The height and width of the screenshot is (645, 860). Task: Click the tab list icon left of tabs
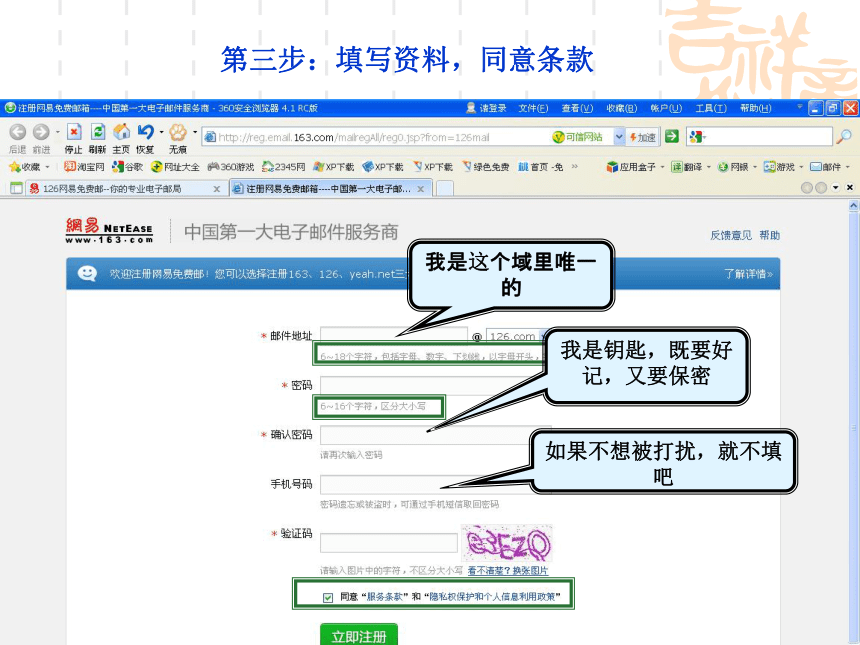(16, 188)
